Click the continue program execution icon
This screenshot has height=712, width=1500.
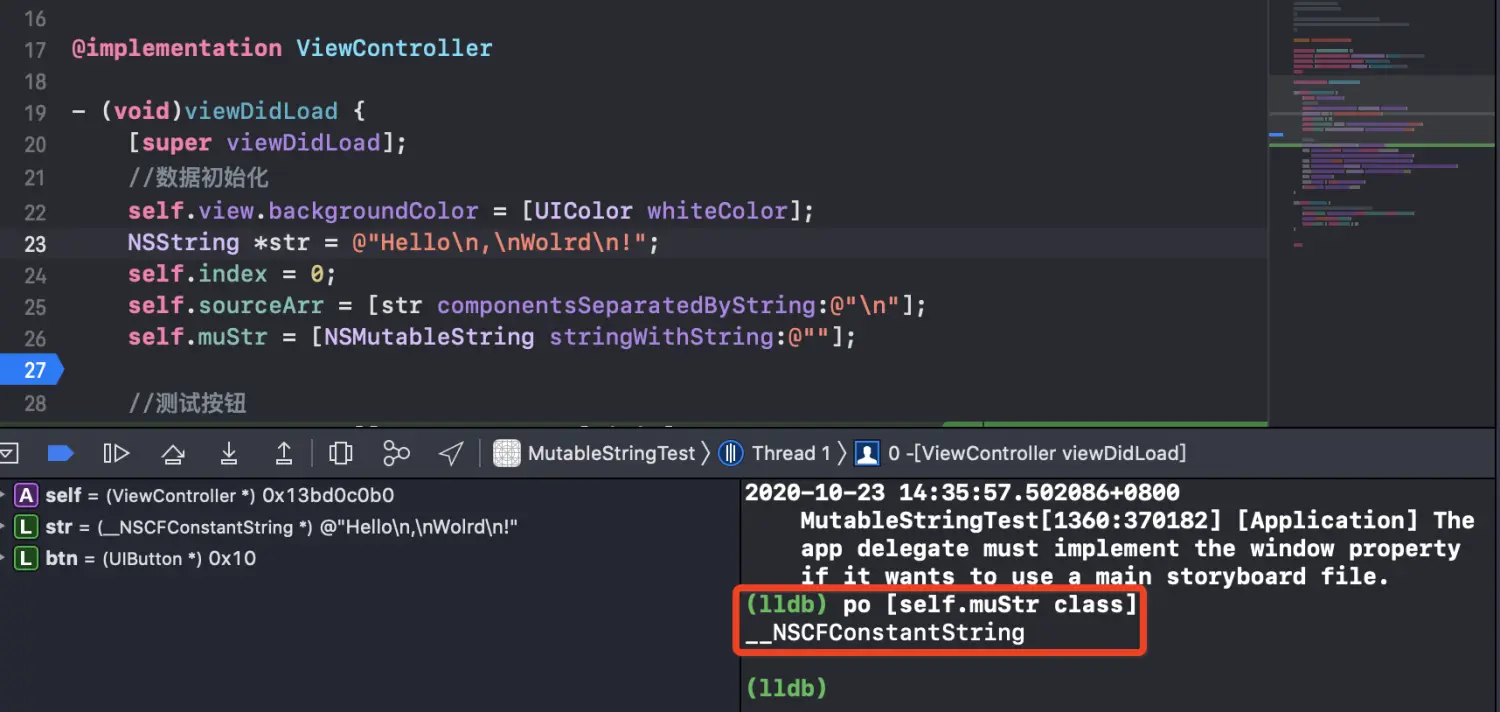click(x=116, y=454)
